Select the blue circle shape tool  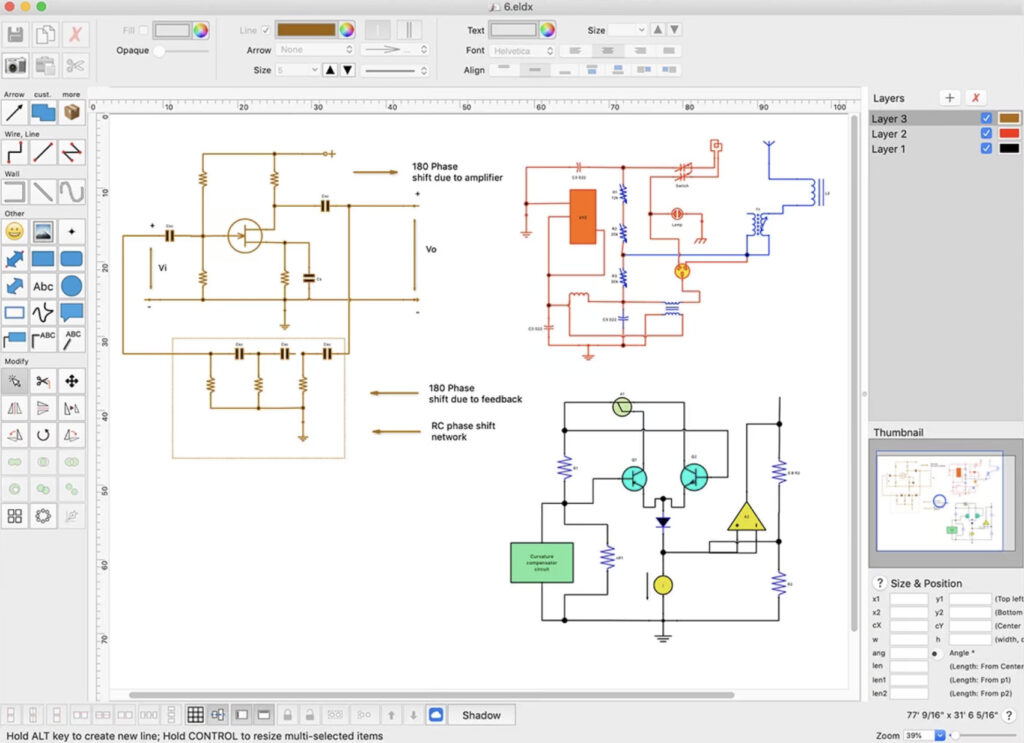pyautogui.click(x=72, y=286)
